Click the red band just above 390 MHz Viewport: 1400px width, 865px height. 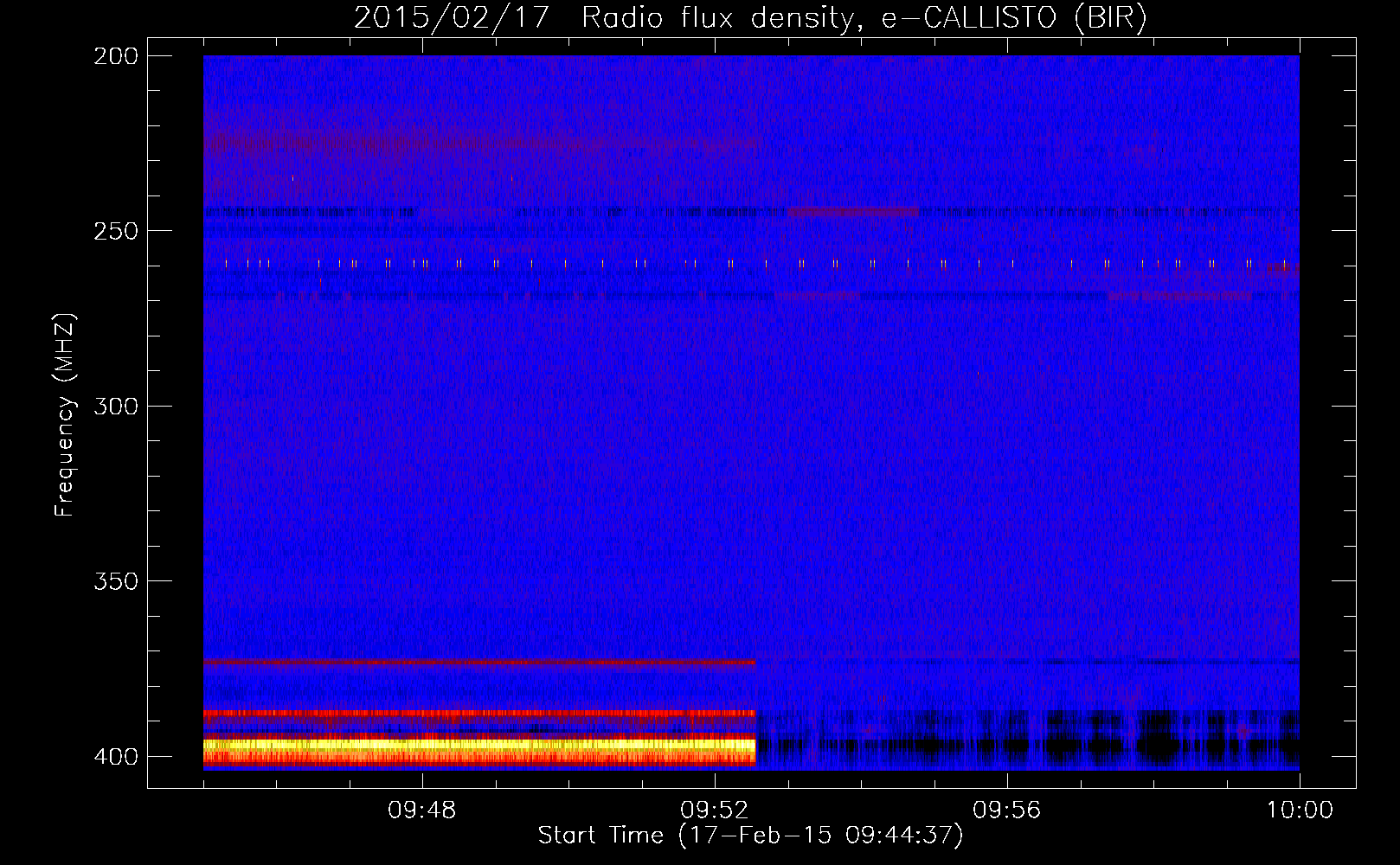(x=476, y=714)
